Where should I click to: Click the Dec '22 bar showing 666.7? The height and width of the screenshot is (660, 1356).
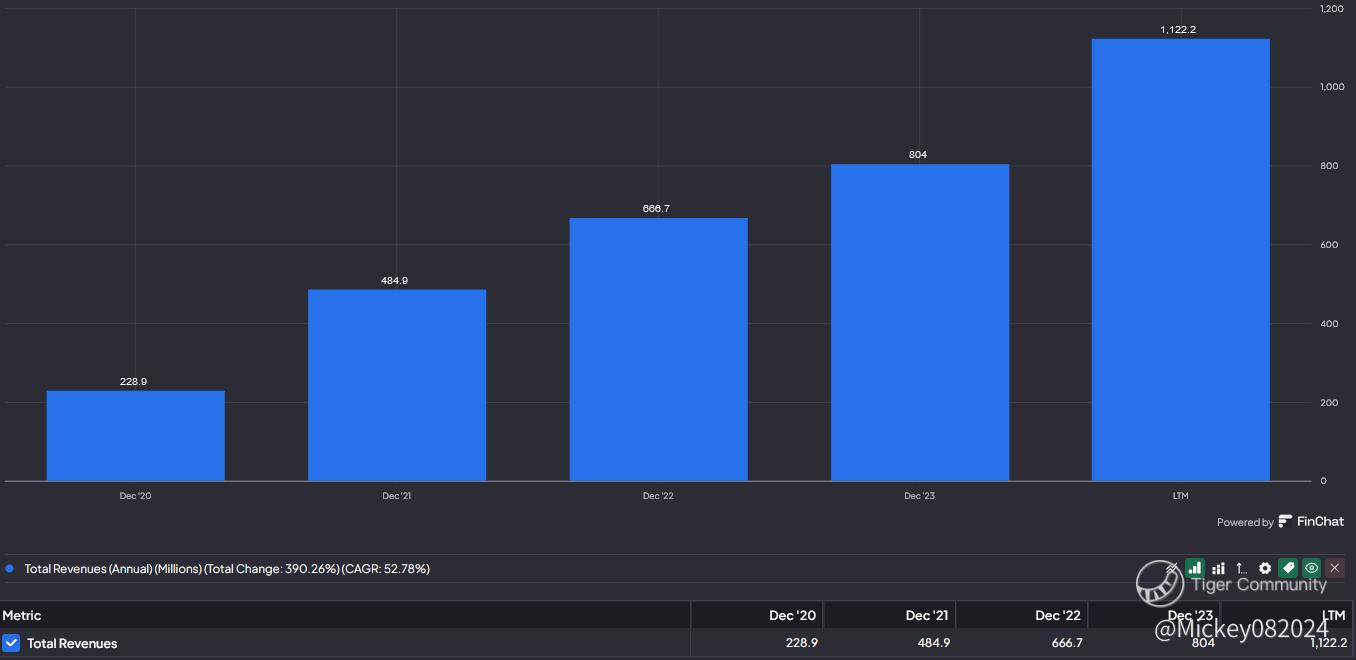(658, 349)
